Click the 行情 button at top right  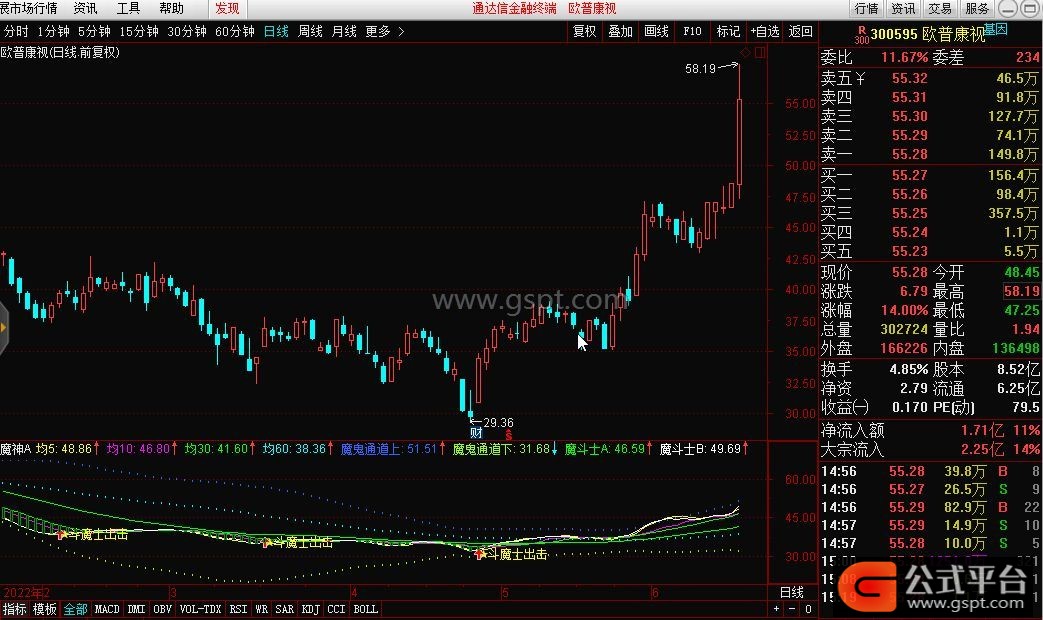(867, 9)
